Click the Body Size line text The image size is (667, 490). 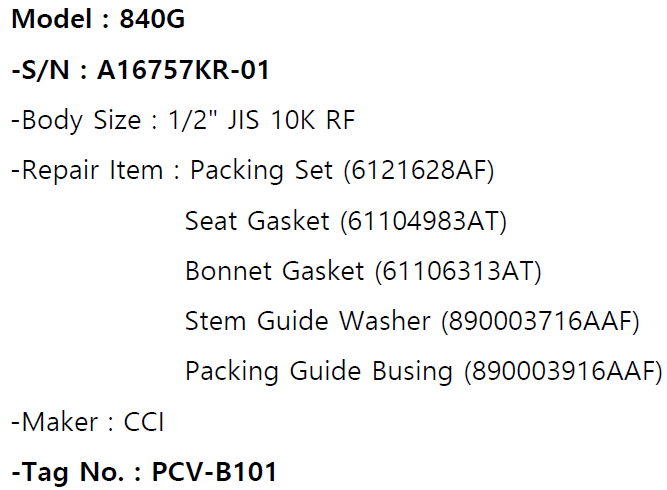pyautogui.click(x=183, y=120)
